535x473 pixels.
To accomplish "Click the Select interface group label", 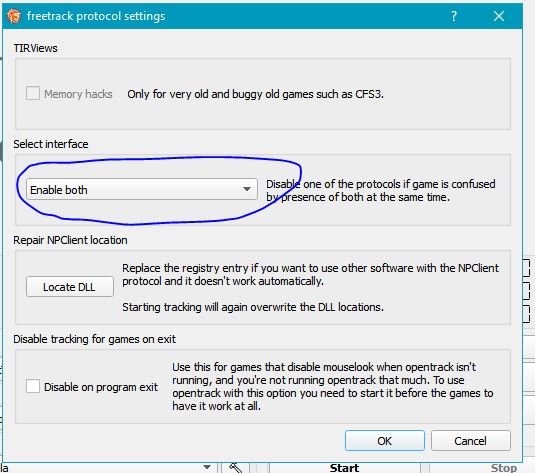I will click(51, 144).
